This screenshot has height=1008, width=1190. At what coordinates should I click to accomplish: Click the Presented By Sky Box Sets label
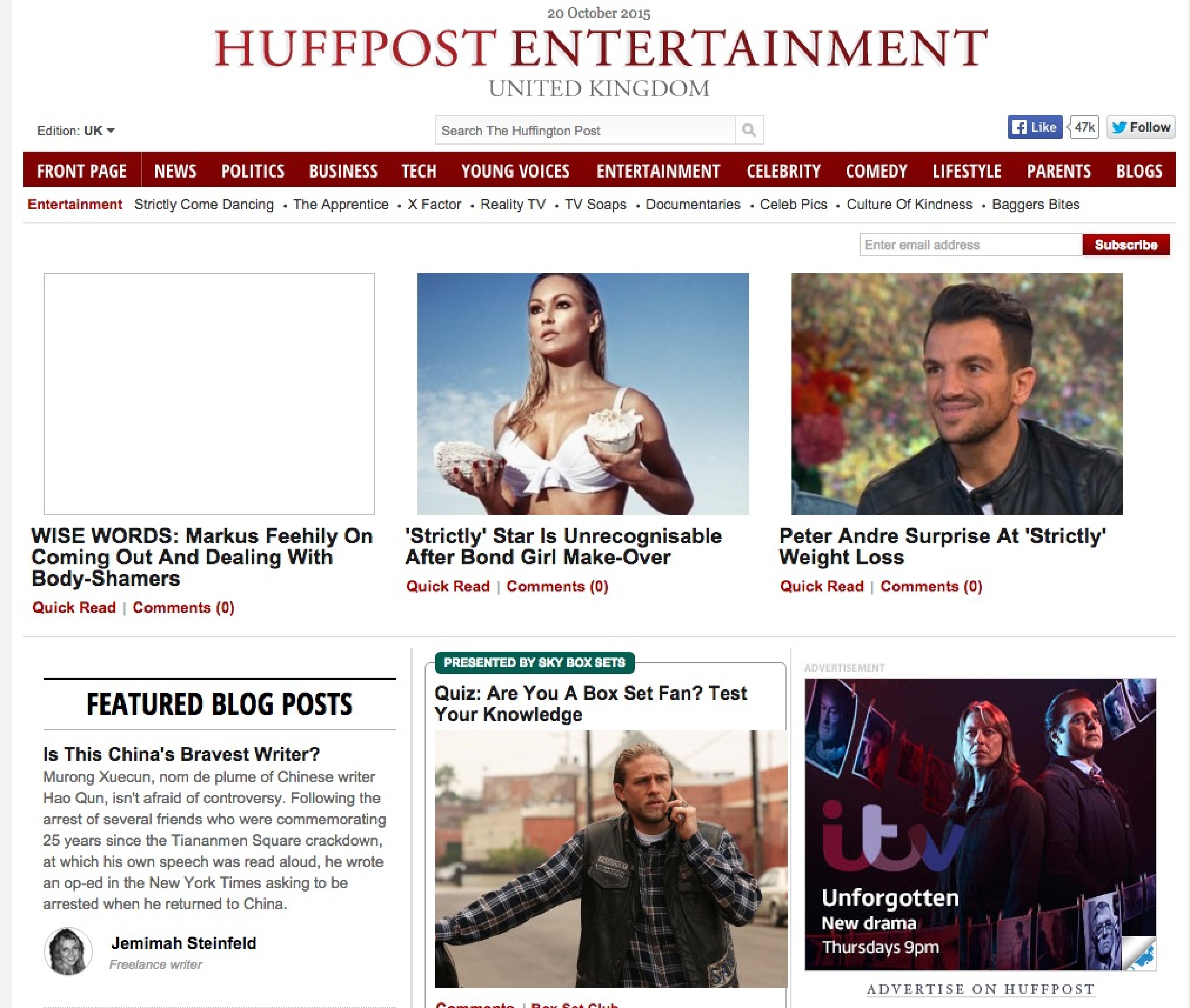coord(534,662)
